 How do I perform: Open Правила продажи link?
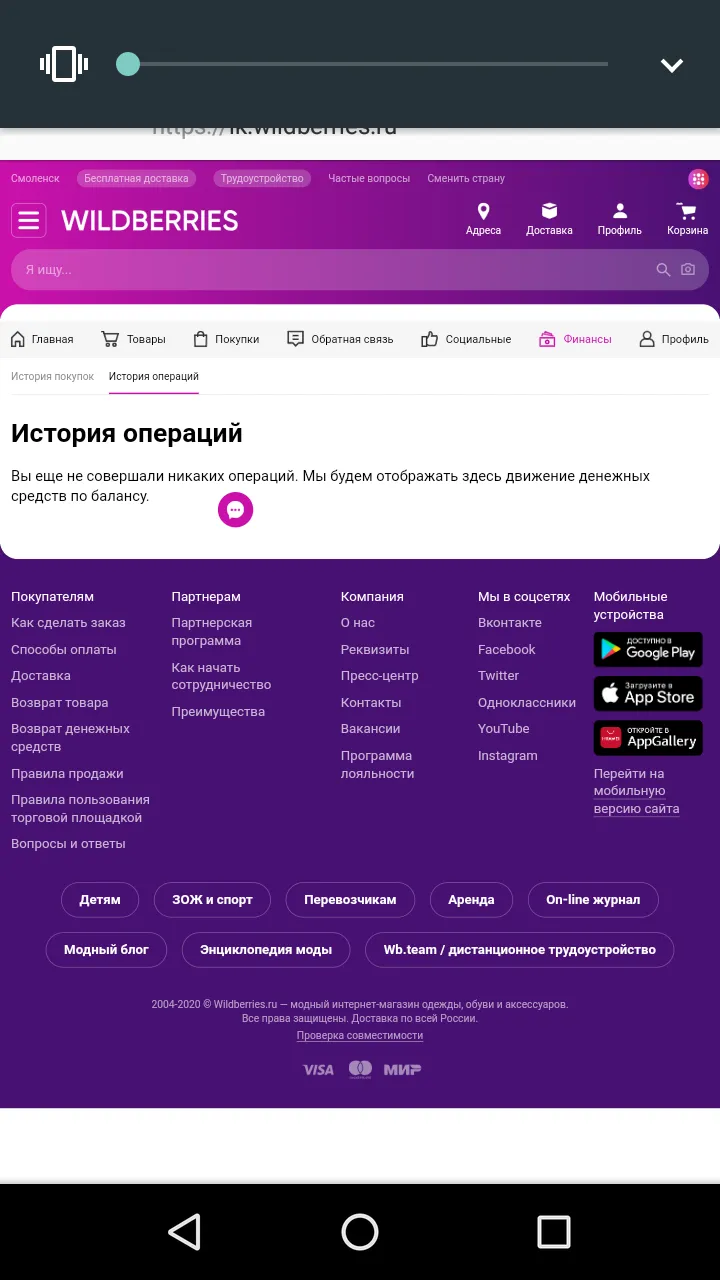(67, 774)
